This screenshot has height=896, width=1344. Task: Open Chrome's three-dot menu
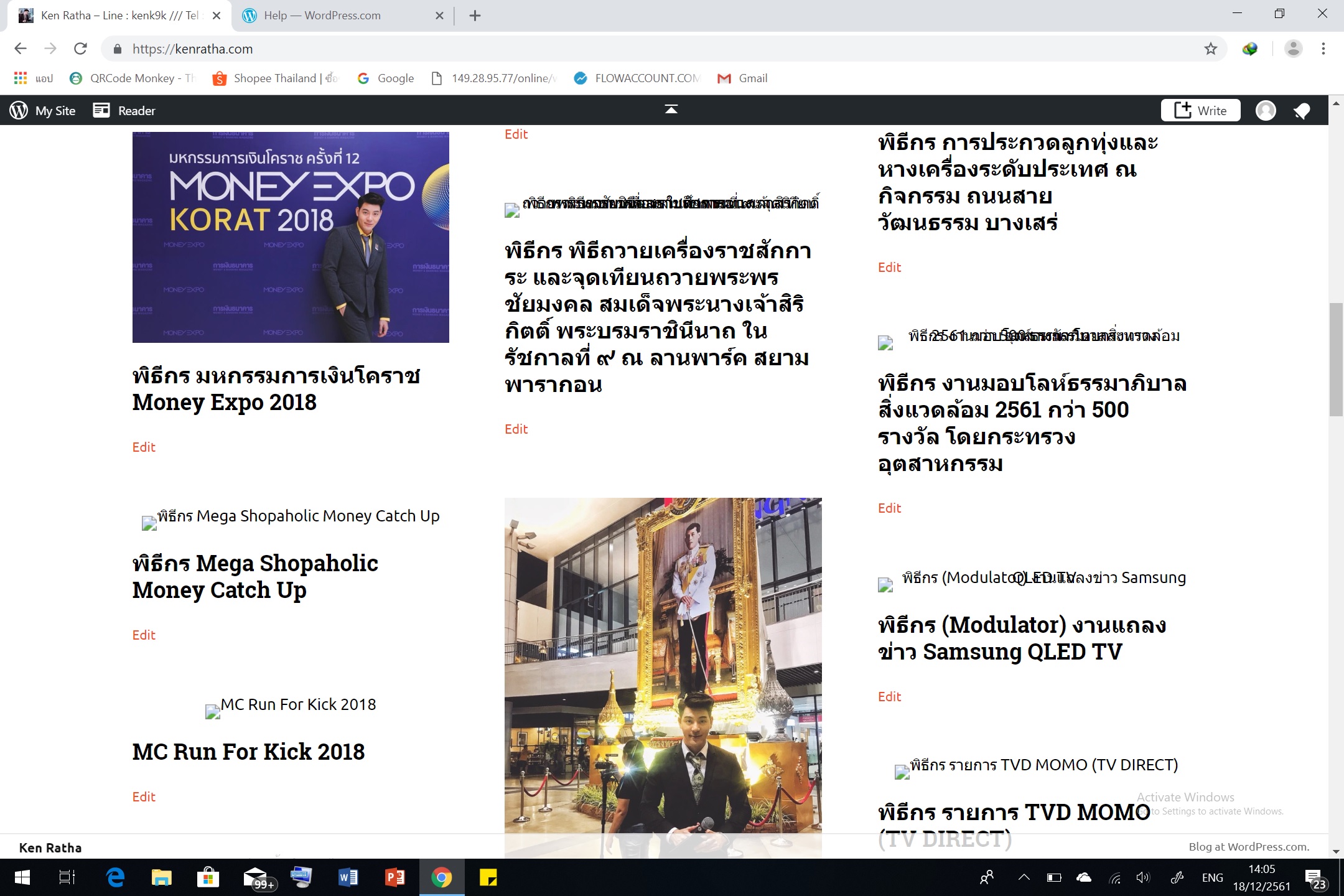pos(1323,49)
